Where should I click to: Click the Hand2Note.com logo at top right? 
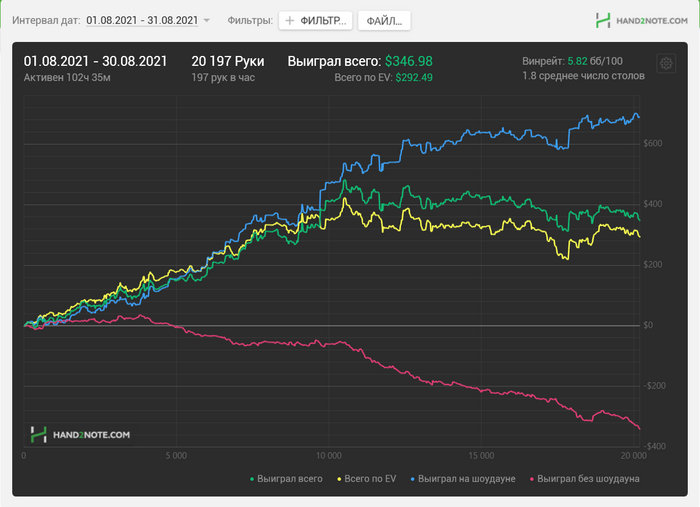pos(642,21)
